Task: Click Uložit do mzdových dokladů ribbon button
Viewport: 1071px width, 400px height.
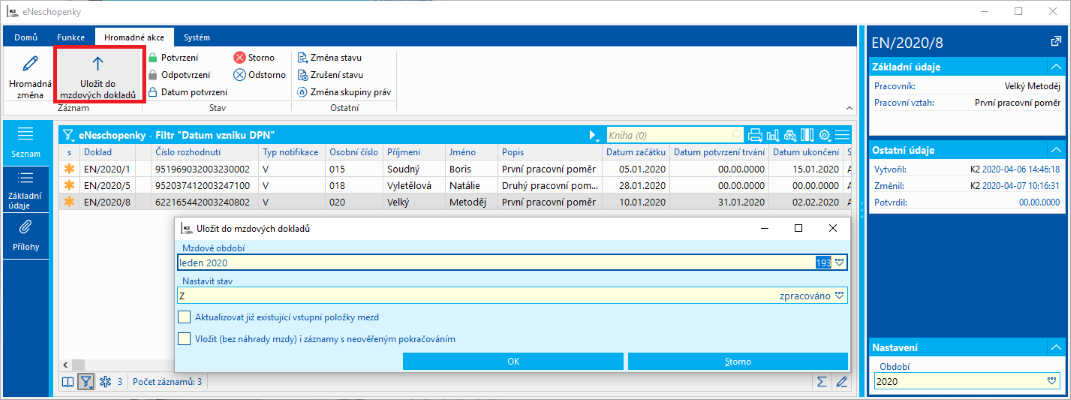Action: [x=98, y=75]
